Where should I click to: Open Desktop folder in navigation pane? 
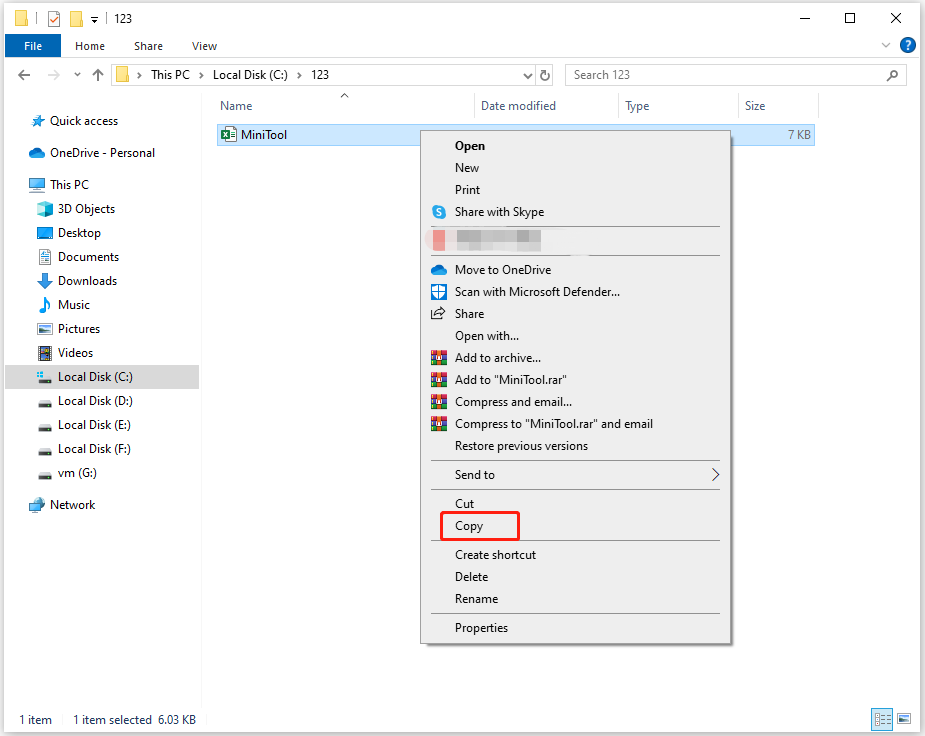(x=79, y=233)
